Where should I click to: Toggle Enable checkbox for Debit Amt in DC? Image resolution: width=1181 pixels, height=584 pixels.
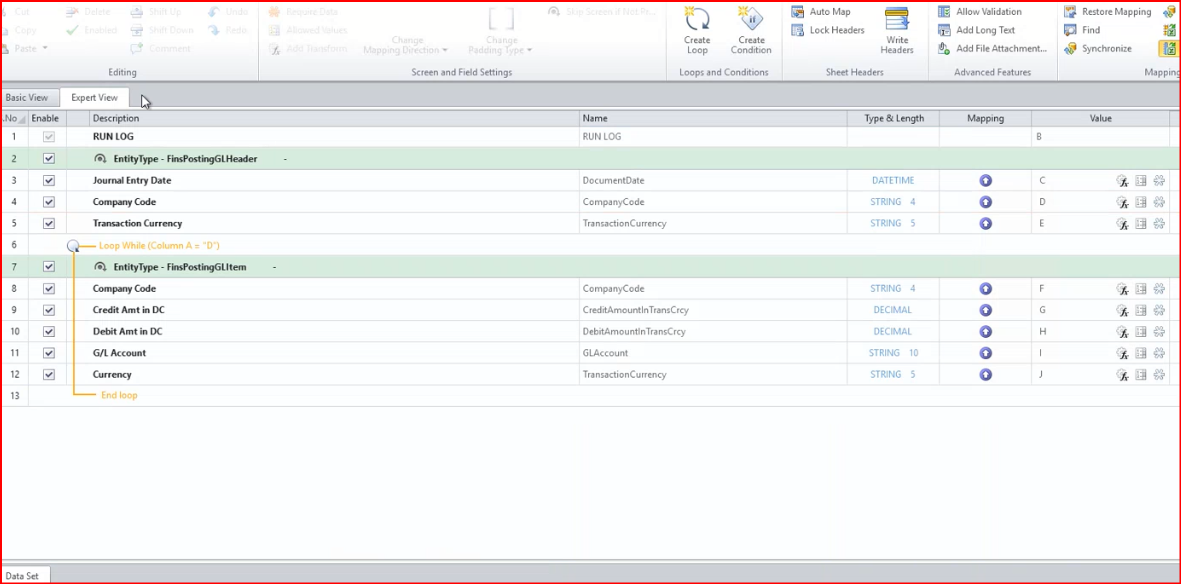49,332
